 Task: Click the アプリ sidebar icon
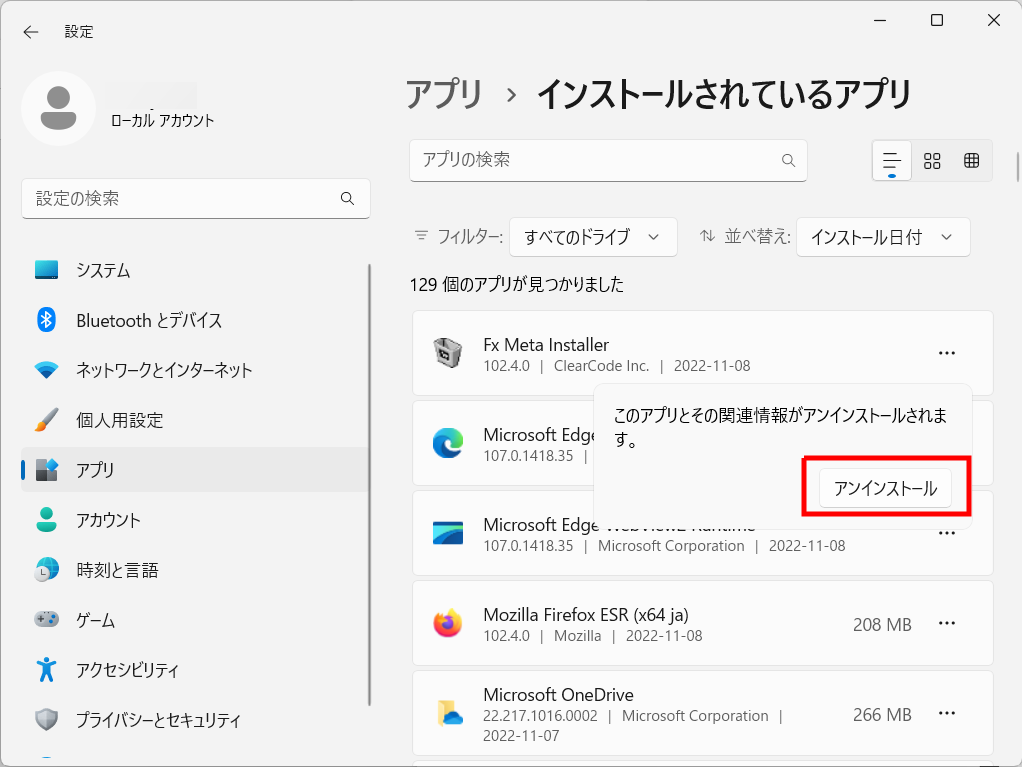tap(46, 470)
